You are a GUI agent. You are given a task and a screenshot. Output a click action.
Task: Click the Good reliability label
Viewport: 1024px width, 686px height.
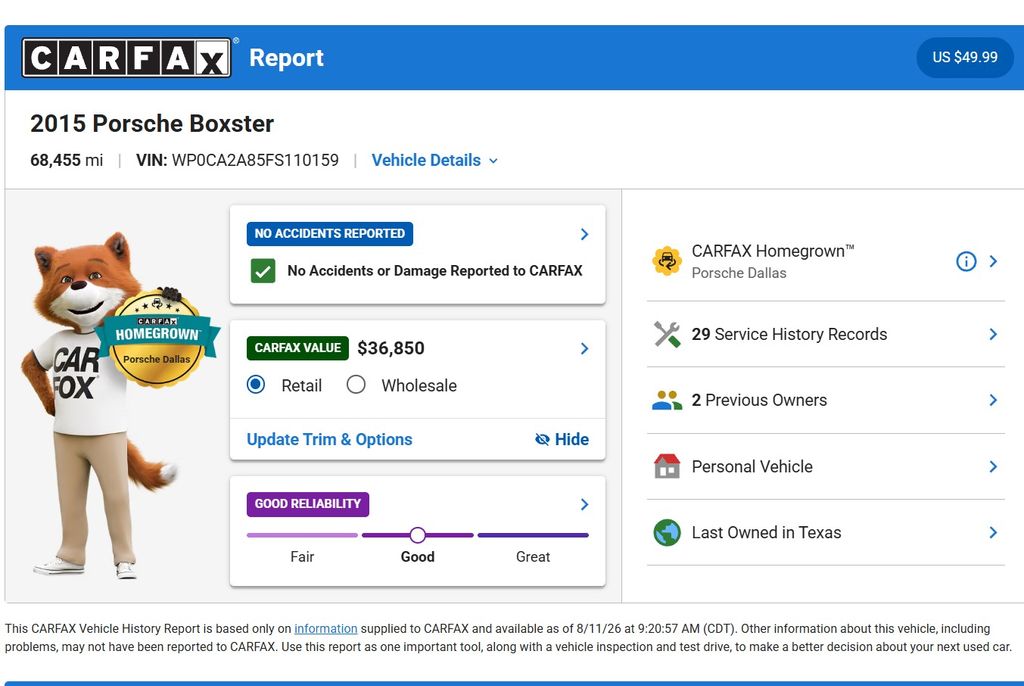417,557
